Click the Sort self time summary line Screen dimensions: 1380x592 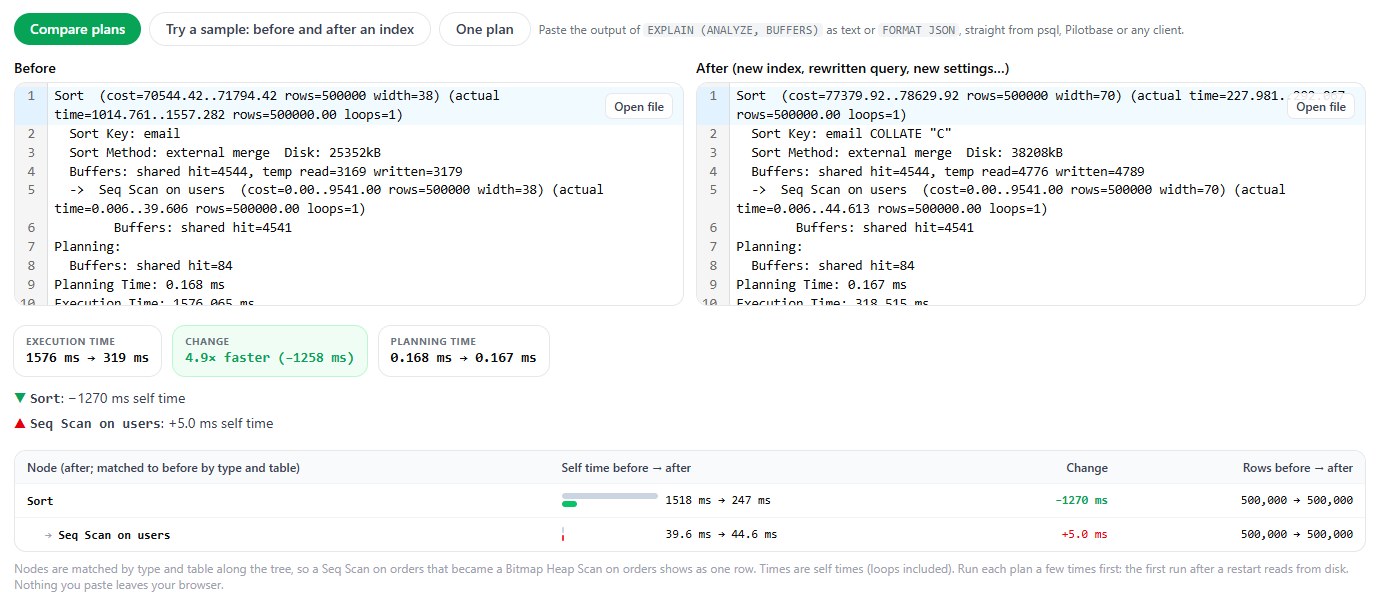(100, 398)
